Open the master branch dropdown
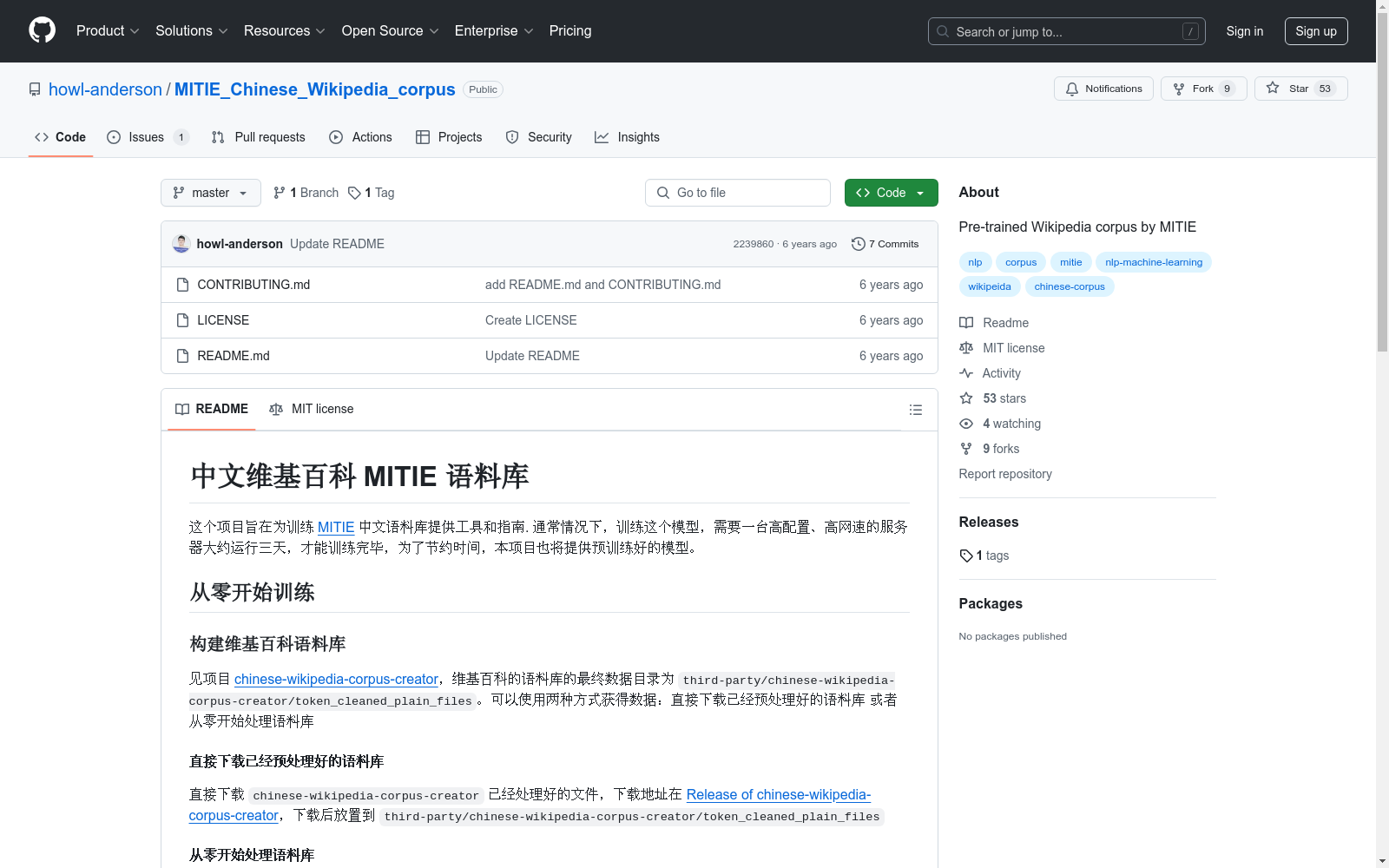The image size is (1389, 868). [x=211, y=193]
